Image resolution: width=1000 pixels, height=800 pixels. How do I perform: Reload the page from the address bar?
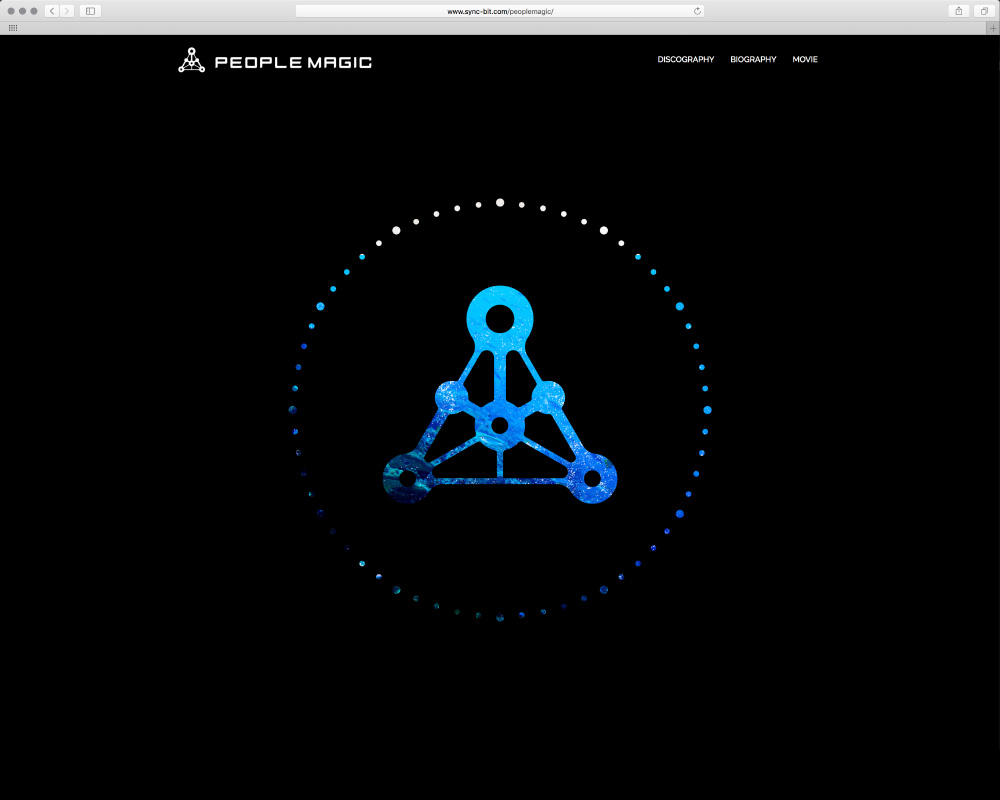697,11
